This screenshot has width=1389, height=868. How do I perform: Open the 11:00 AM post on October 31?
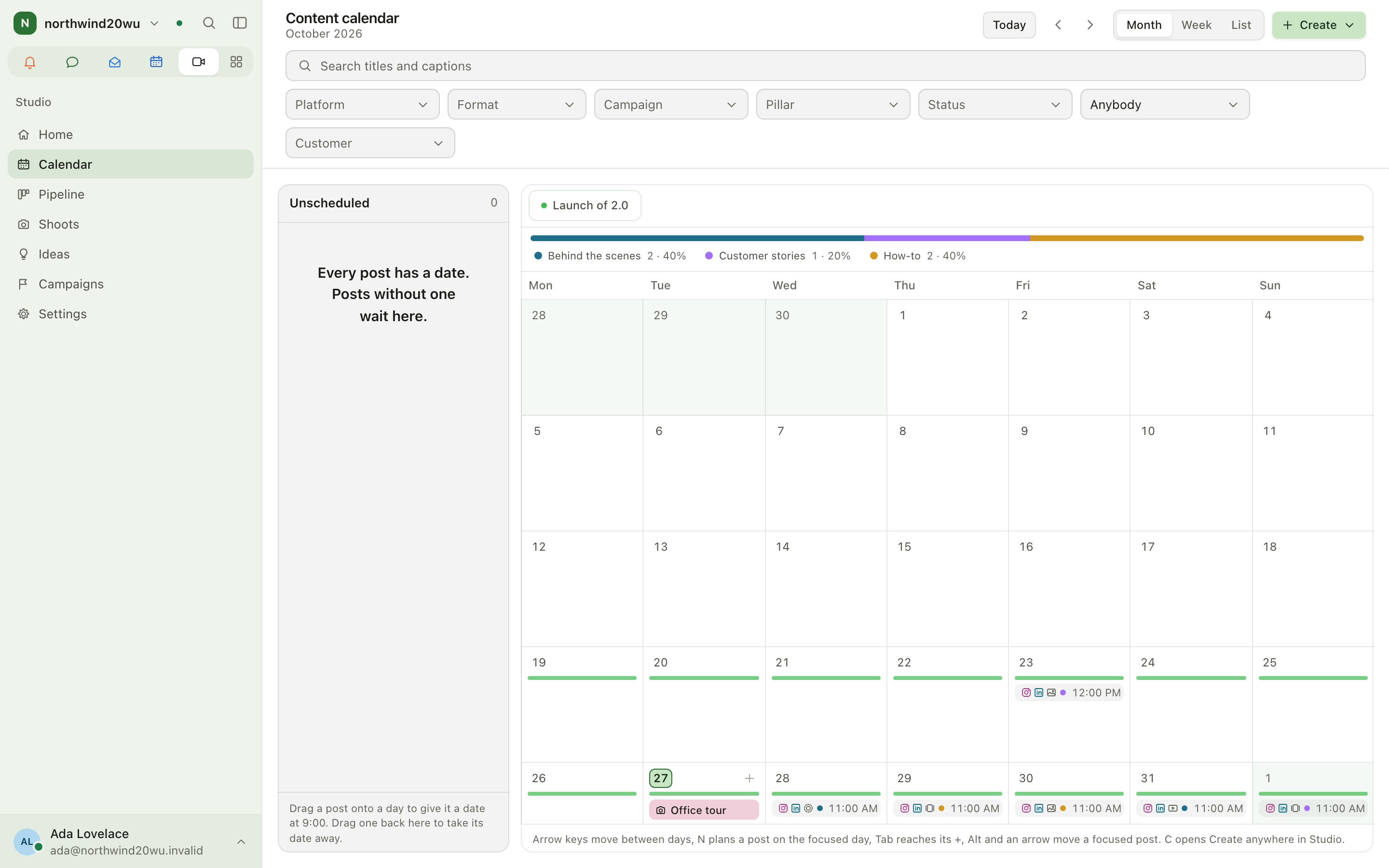[x=1190, y=808]
